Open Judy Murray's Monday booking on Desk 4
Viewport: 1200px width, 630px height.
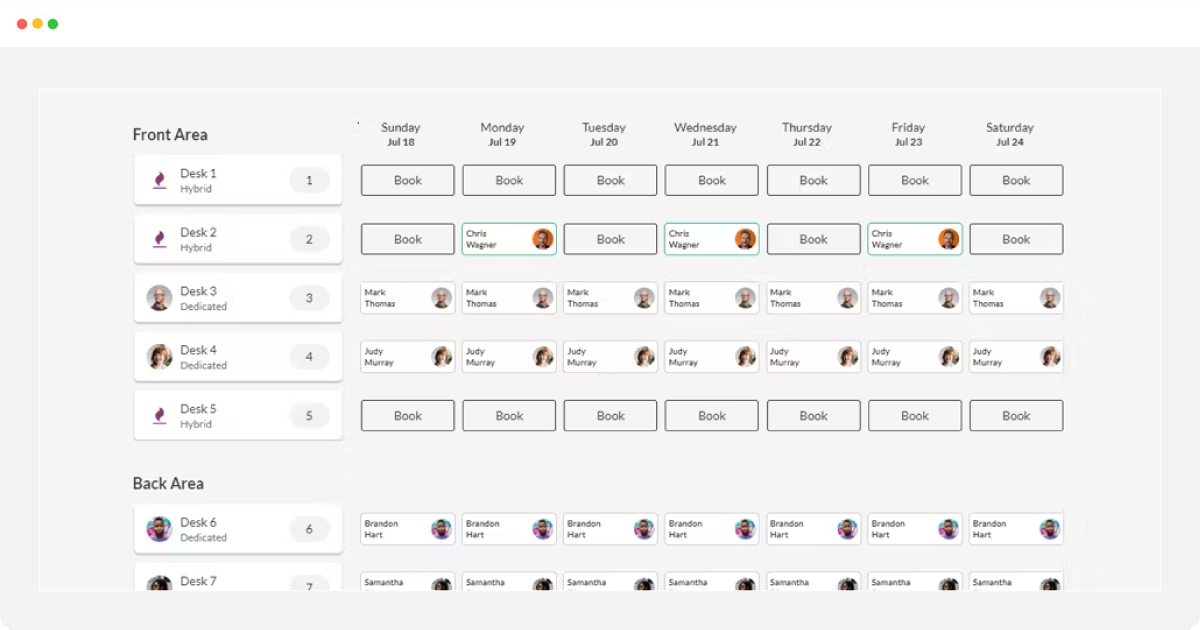495,357
